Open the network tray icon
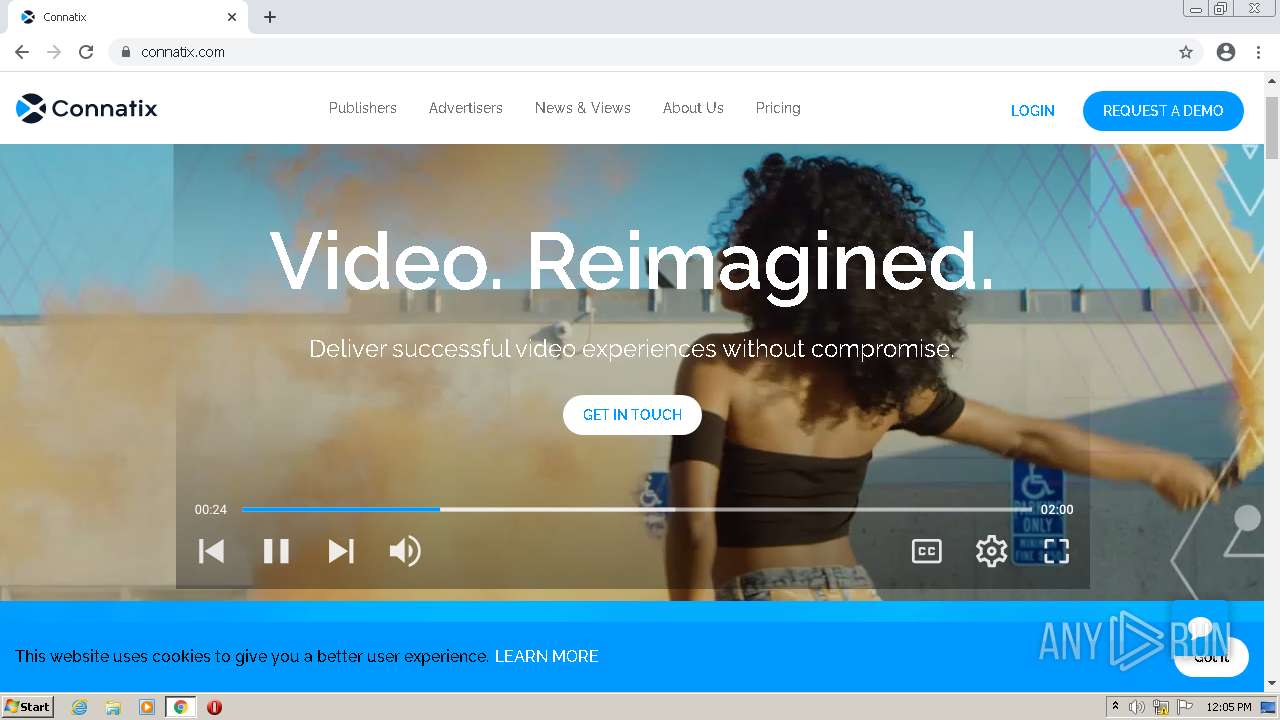The image size is (1280, 720). coord(1161,707)
